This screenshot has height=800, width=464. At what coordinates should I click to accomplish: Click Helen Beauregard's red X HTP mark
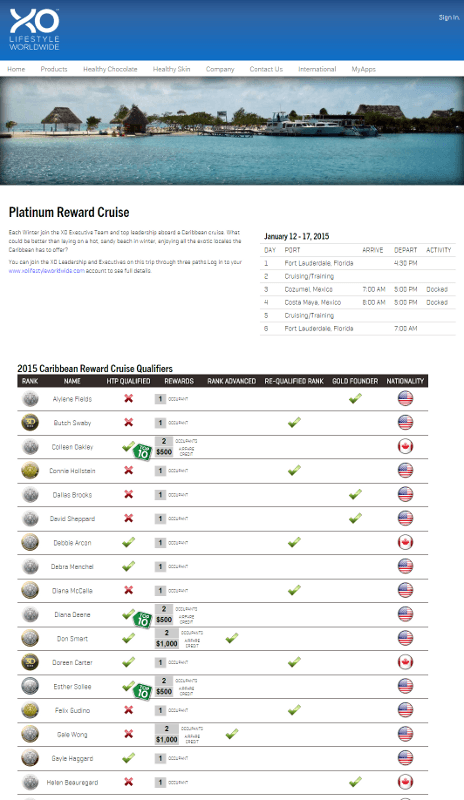pos(129,782)
